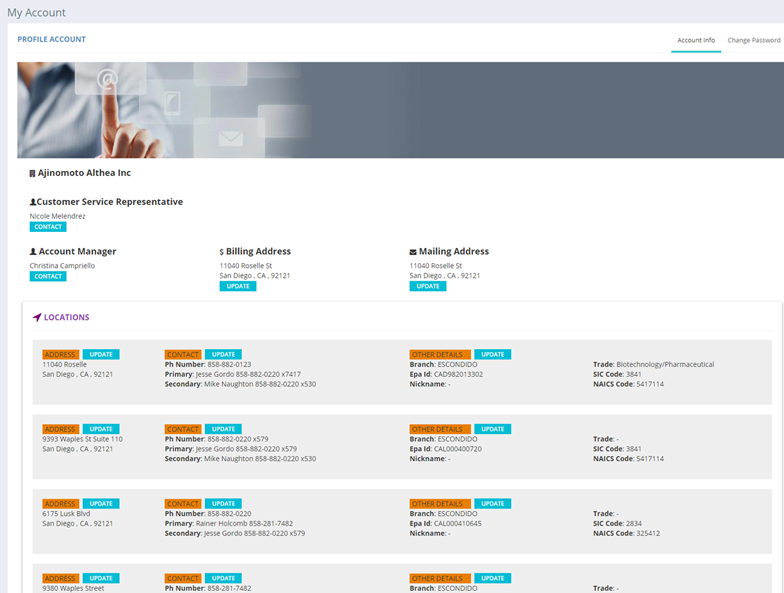Click the profile banner image
Viewport: 784px width, 593px height.
pos(400,110)
